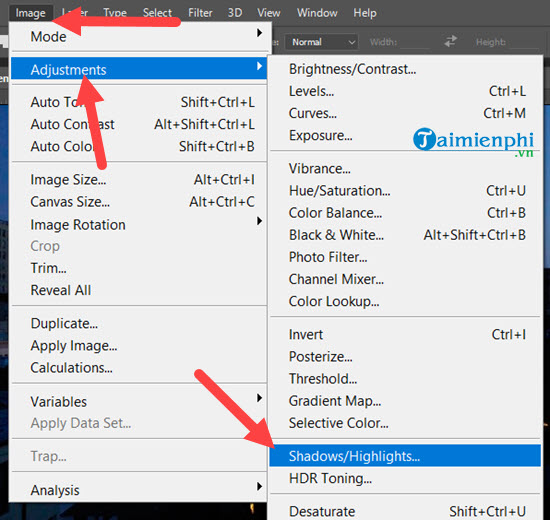The image size is (550, 520).
Task: Choose Duplicate...
Action: [x=139, y=324]
